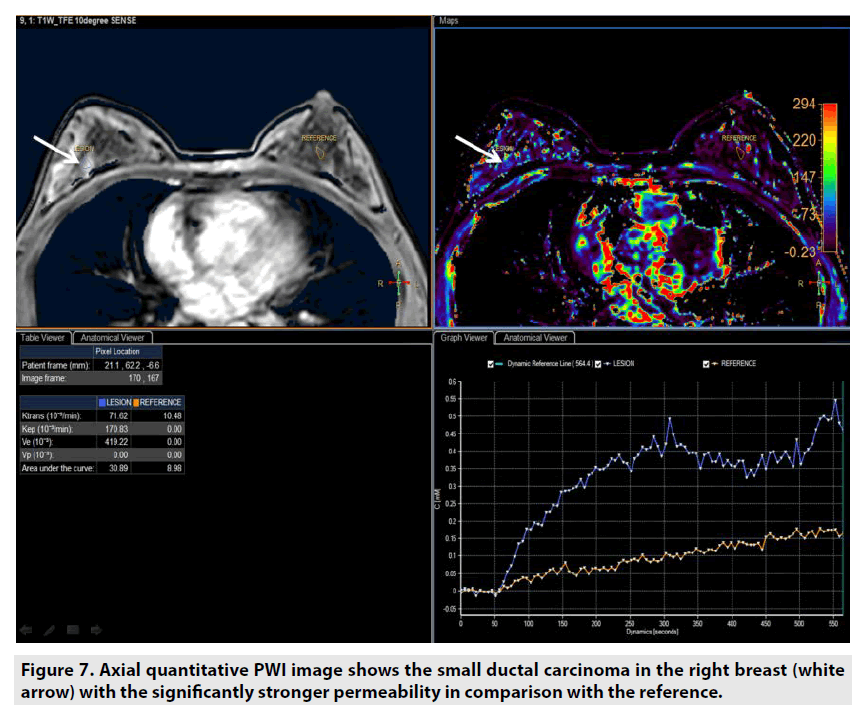Click the forward arrow icon in Table Viewer
Screen dimensions: 861x710
[96, 630]
